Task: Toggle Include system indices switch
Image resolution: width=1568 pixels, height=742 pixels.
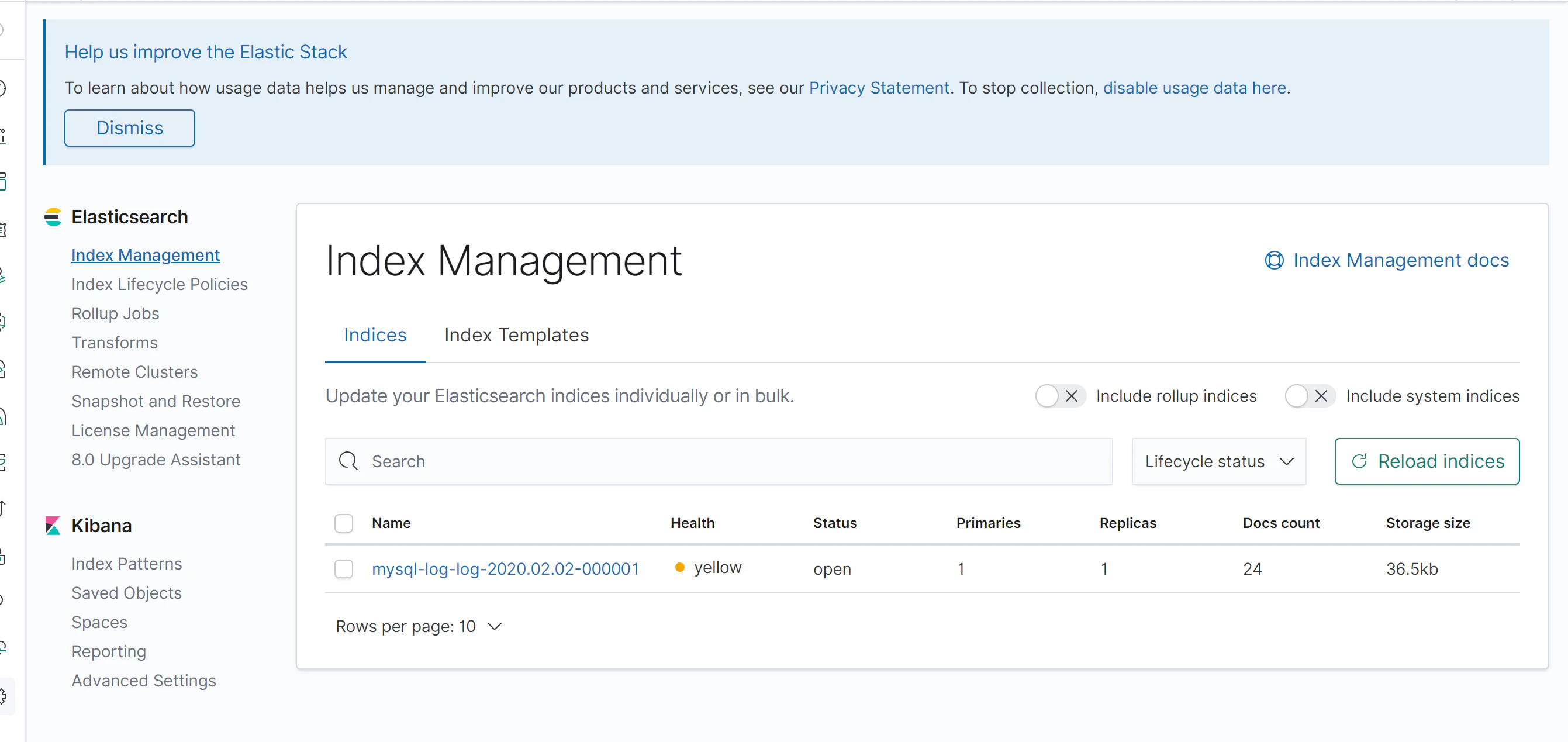Action: 1310,396
